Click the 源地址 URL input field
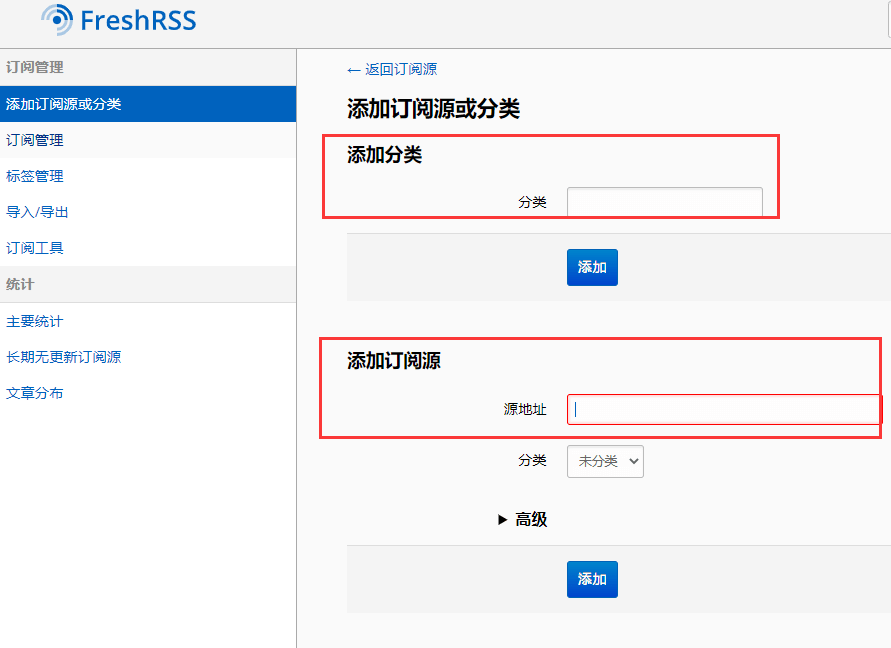This screenshot has height=648, width=891. coord(723,409)
